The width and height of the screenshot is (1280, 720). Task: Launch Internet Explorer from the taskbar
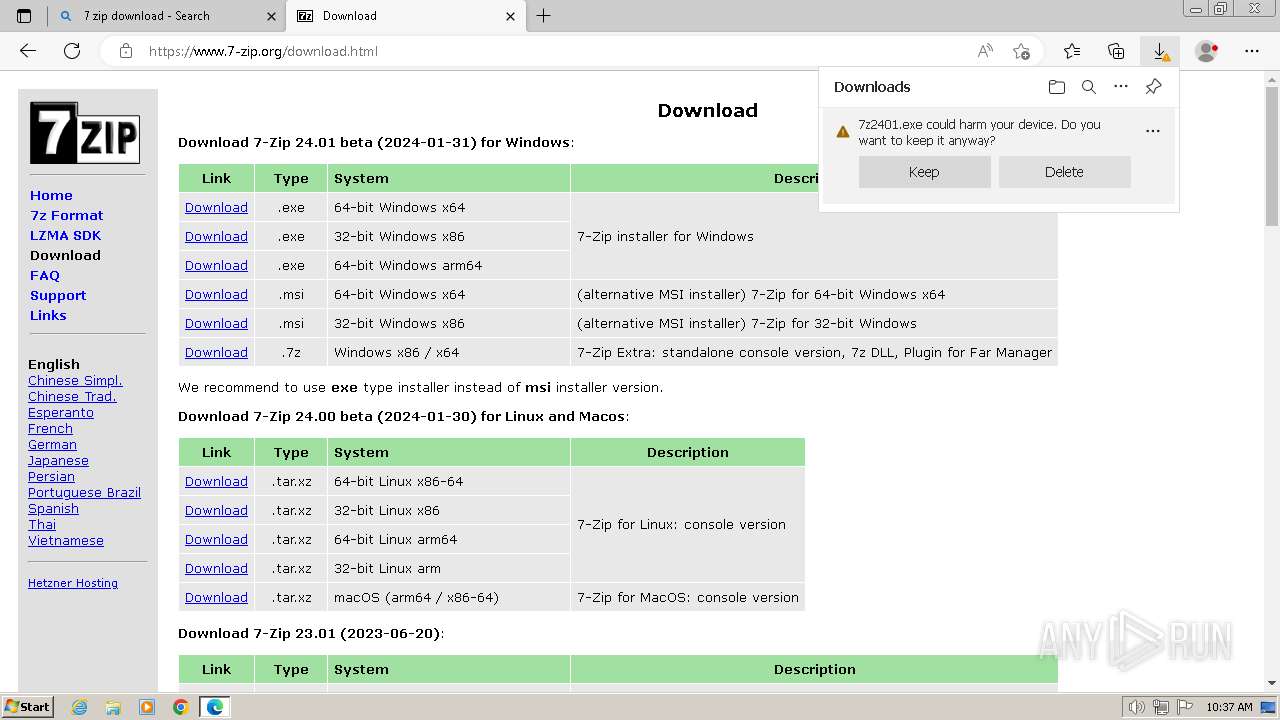coord(79,707)
